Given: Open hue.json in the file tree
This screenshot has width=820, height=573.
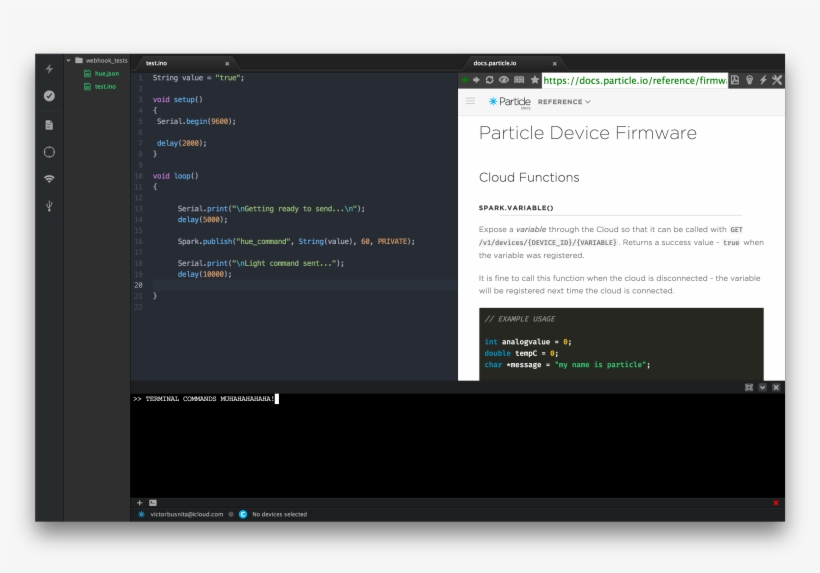Looking at the screenshot, I should point(101,74).
